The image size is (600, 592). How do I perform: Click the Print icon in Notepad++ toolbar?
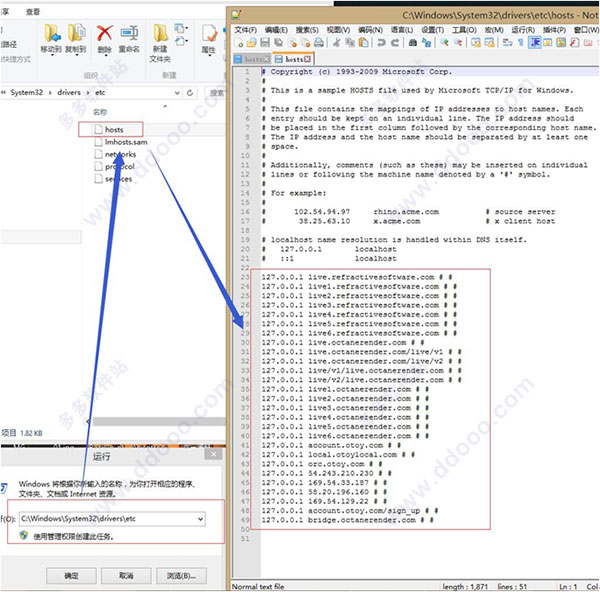(319, 43)
